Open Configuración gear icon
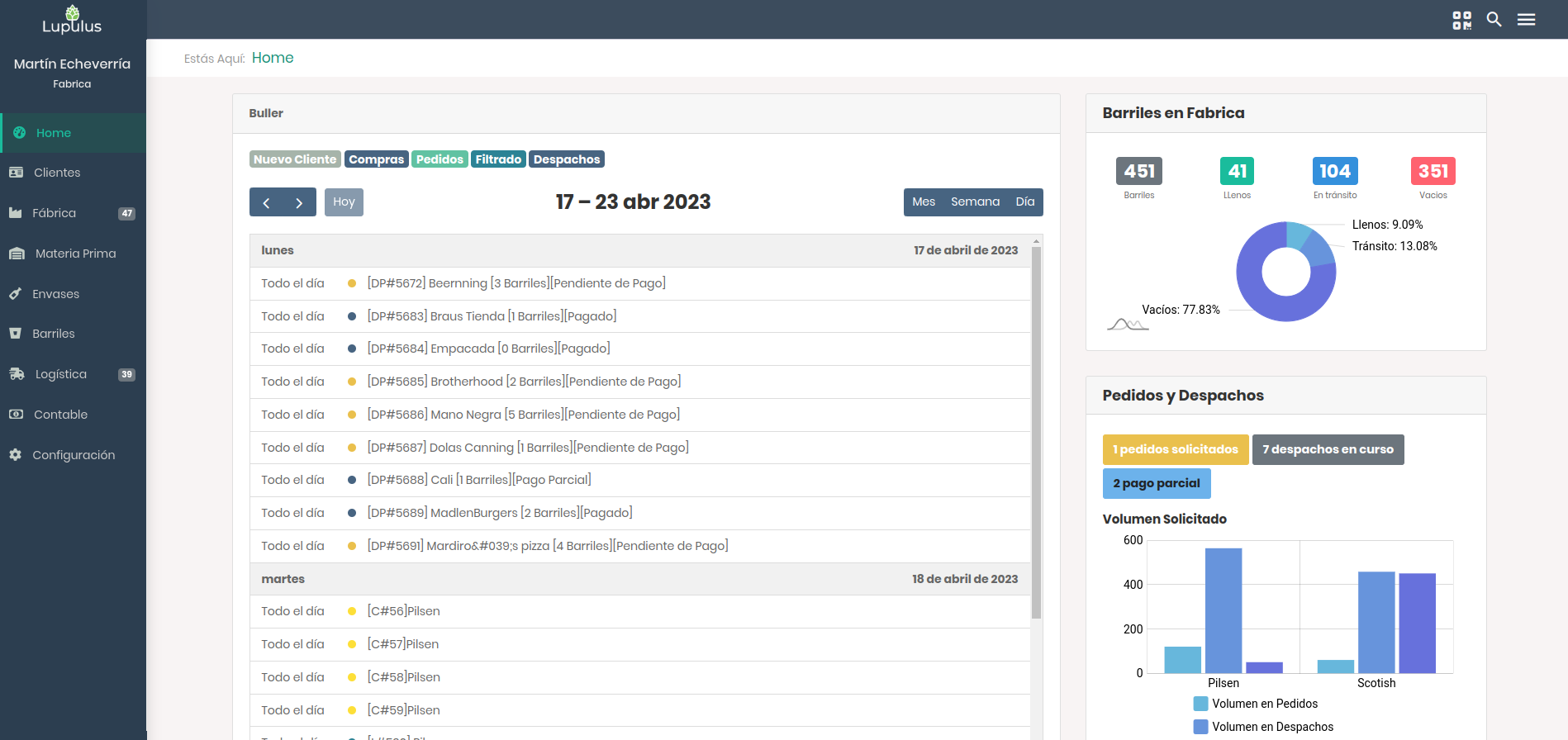Image resolution: width=1568 pixels, height=740 pixels. [15, 455]
